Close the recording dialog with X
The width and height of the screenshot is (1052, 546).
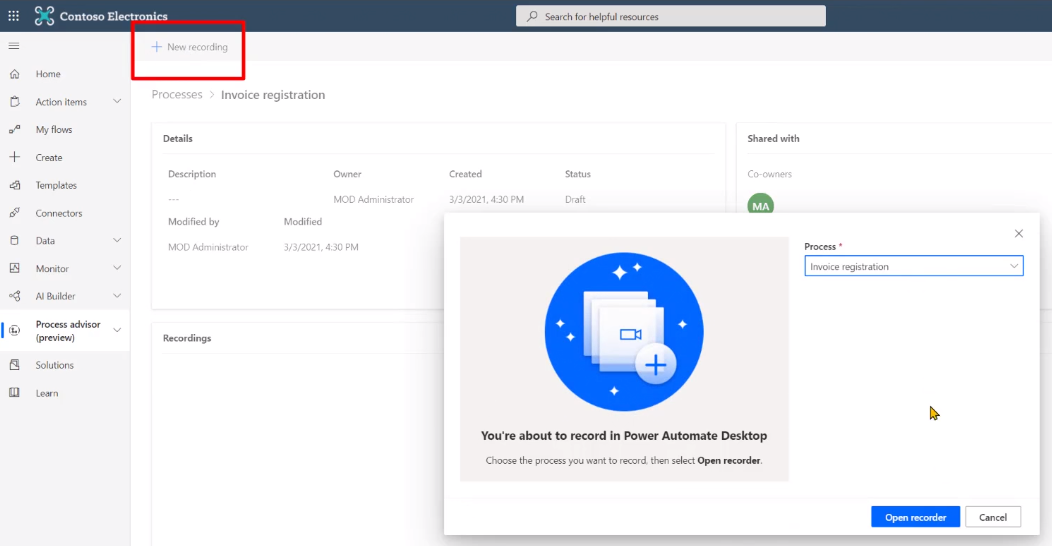coord(1018,233)
